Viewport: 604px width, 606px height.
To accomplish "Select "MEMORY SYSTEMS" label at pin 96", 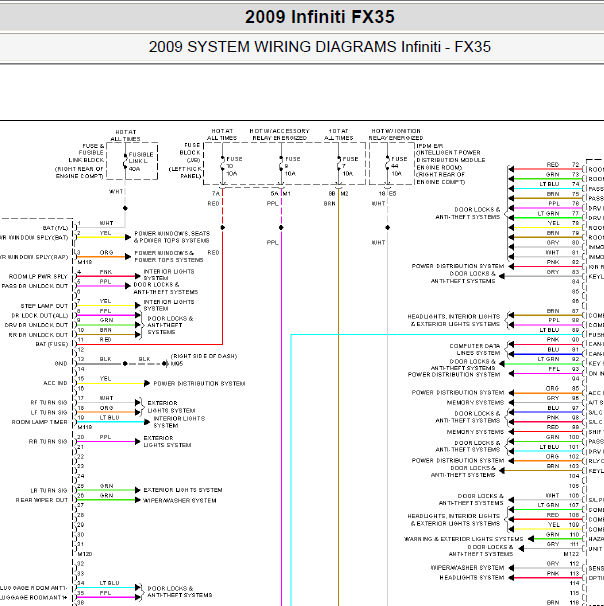I will click(x=475, y=403).
